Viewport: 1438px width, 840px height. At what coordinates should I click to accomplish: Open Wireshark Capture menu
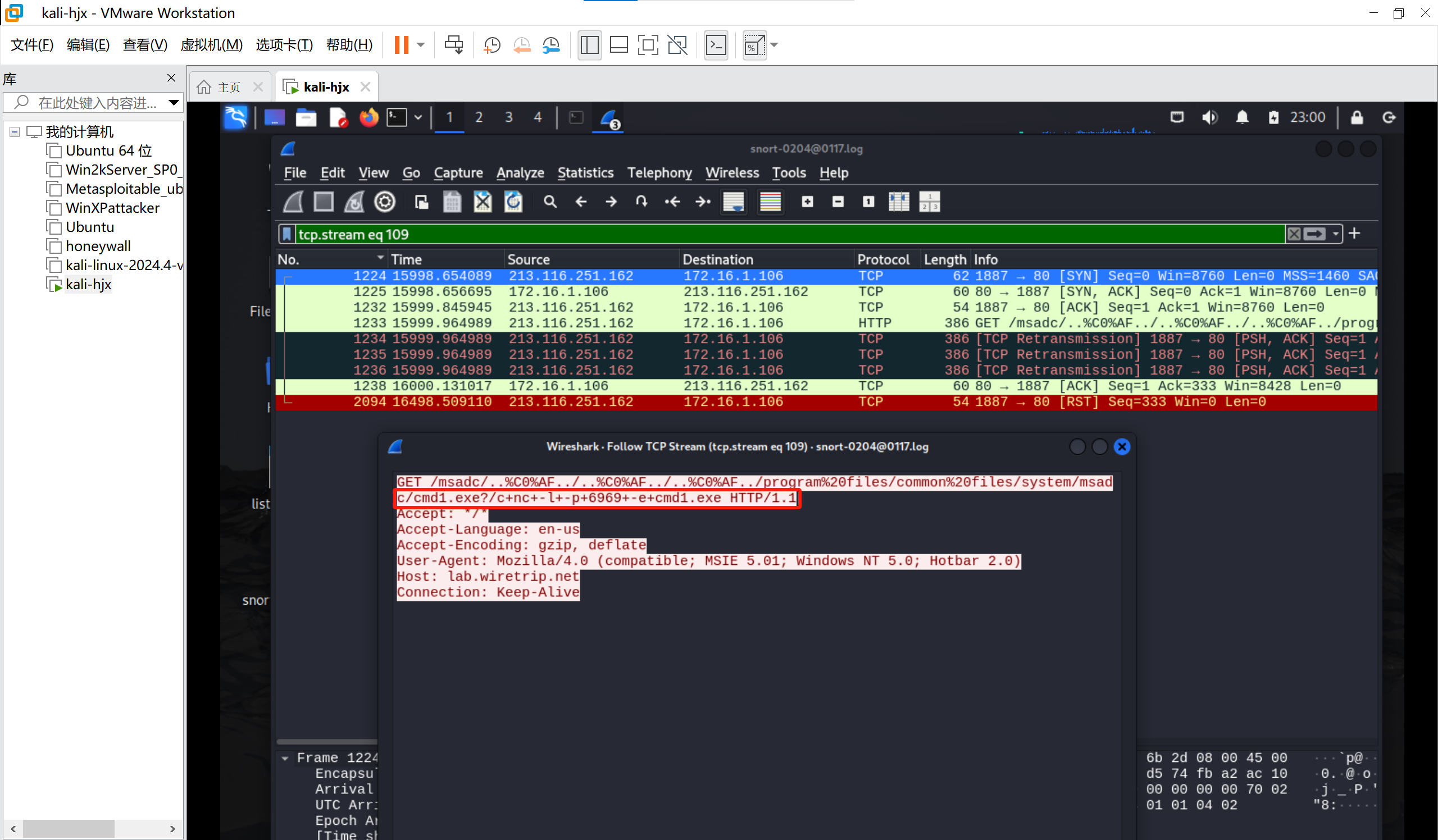click(x=458, y=173)
